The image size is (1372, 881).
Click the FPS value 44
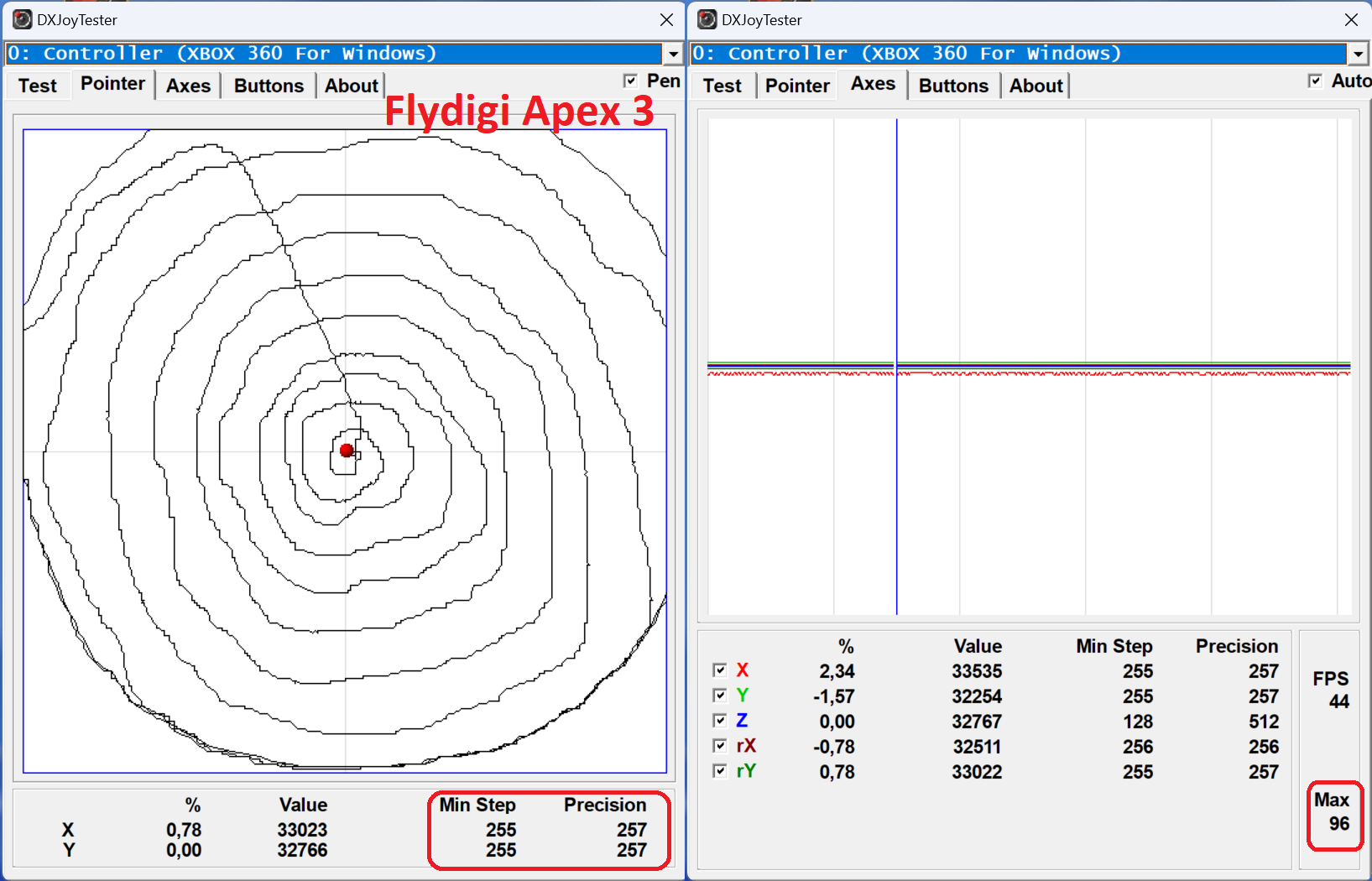point(1339,701)
